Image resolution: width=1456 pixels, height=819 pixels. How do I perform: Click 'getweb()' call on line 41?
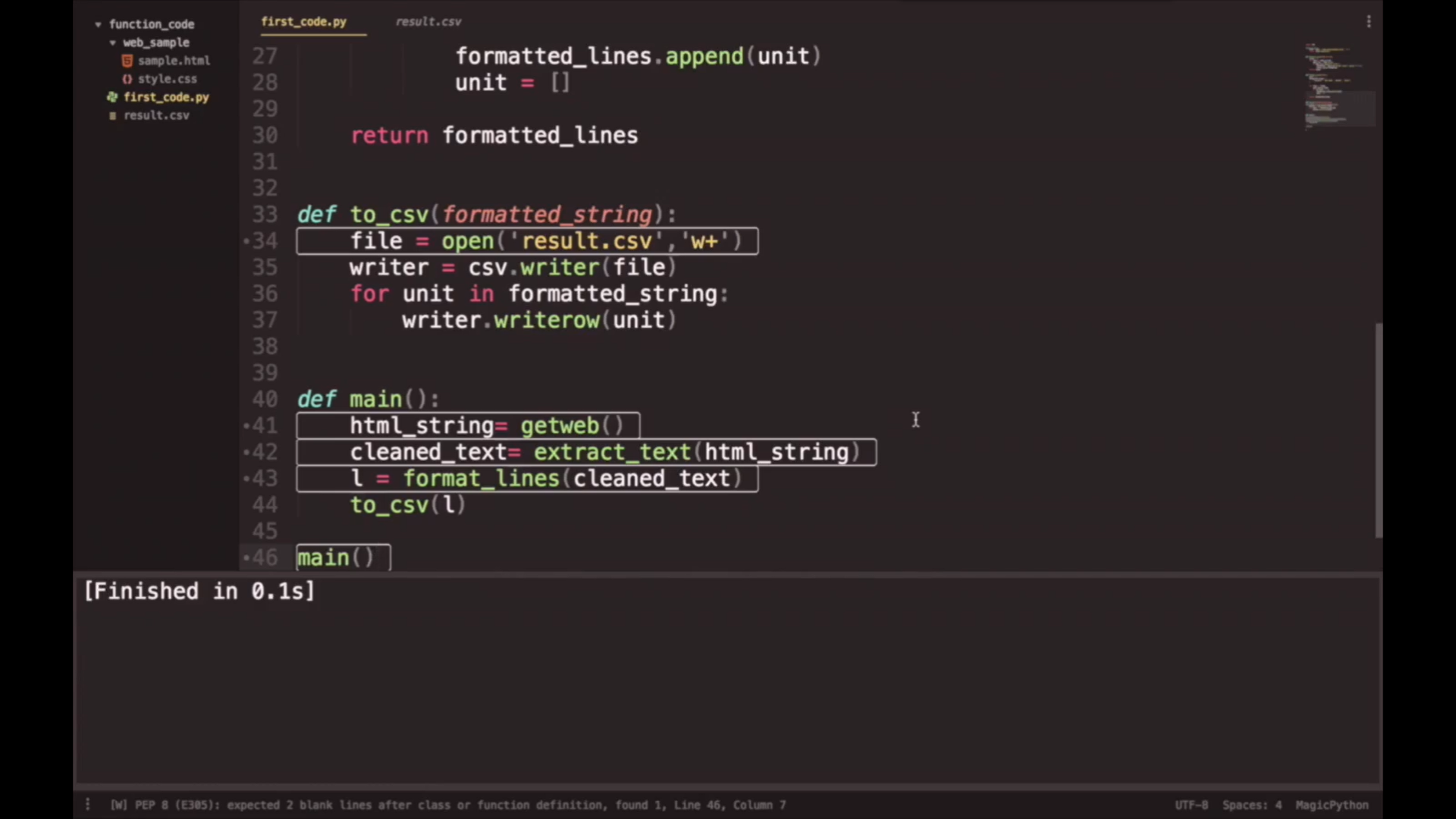[573, 425]
